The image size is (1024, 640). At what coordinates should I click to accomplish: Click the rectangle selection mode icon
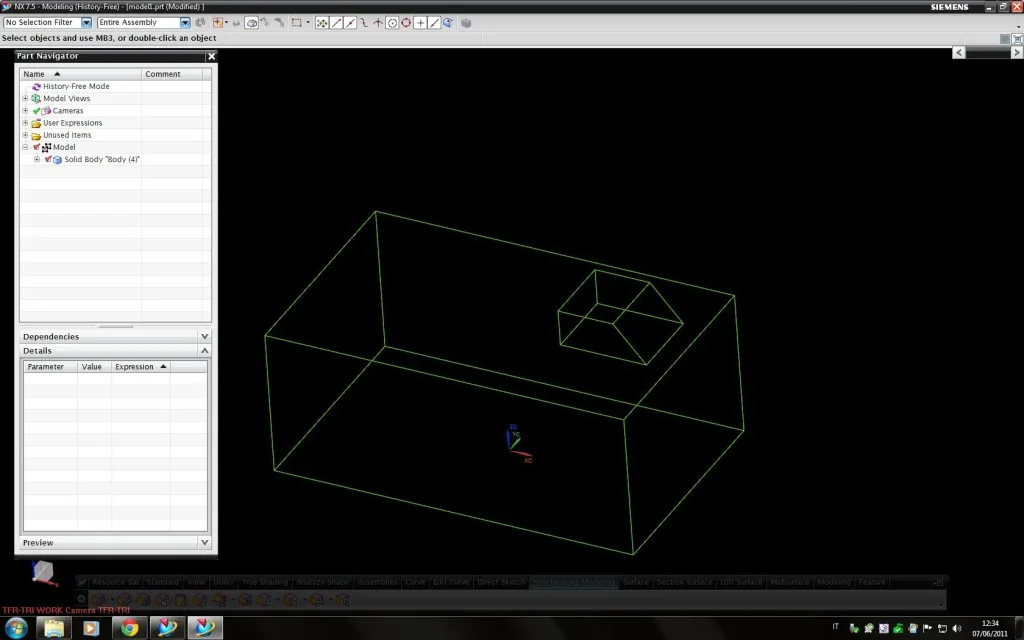click(296, 22)
